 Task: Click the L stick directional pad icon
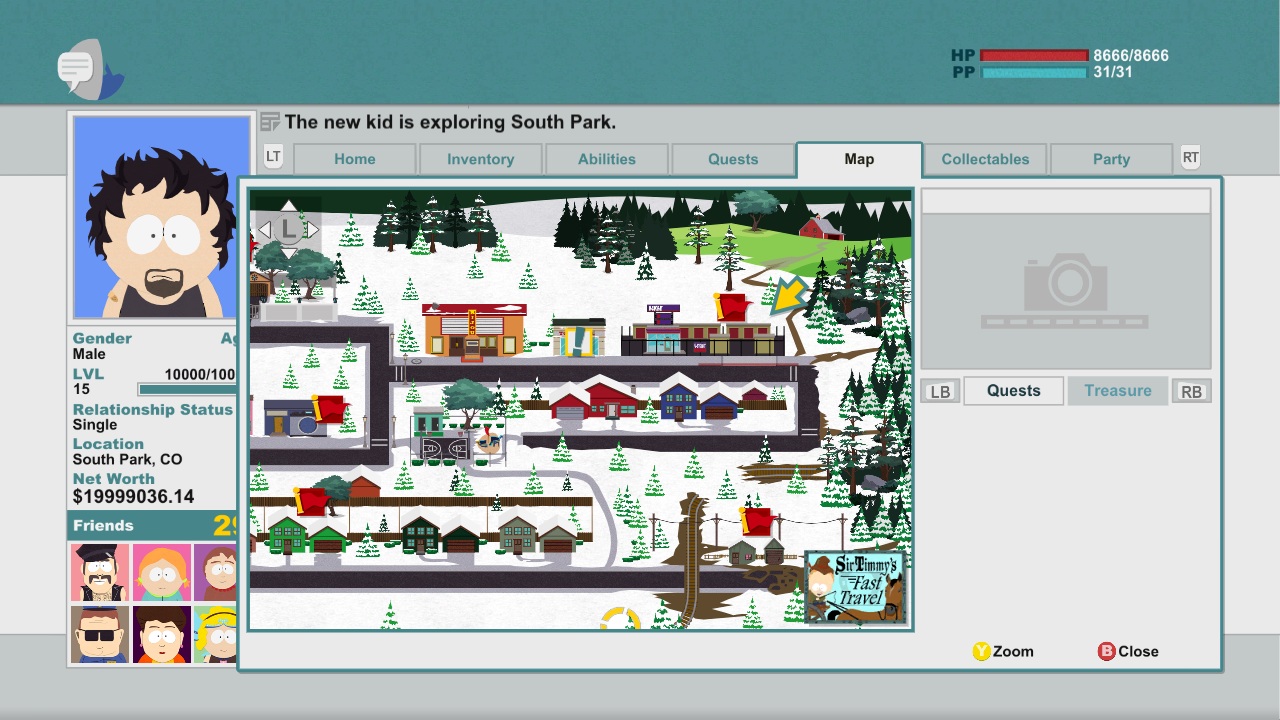[x=288, y=229]
